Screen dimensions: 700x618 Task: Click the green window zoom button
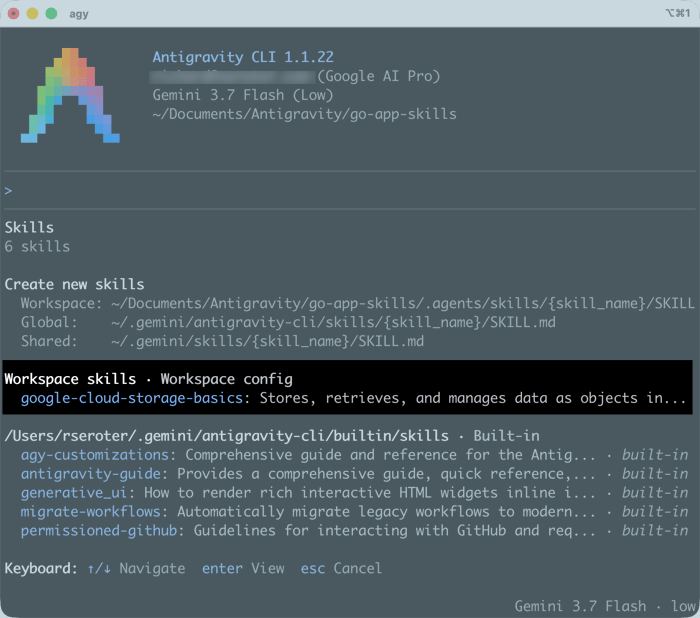point(51,14)
